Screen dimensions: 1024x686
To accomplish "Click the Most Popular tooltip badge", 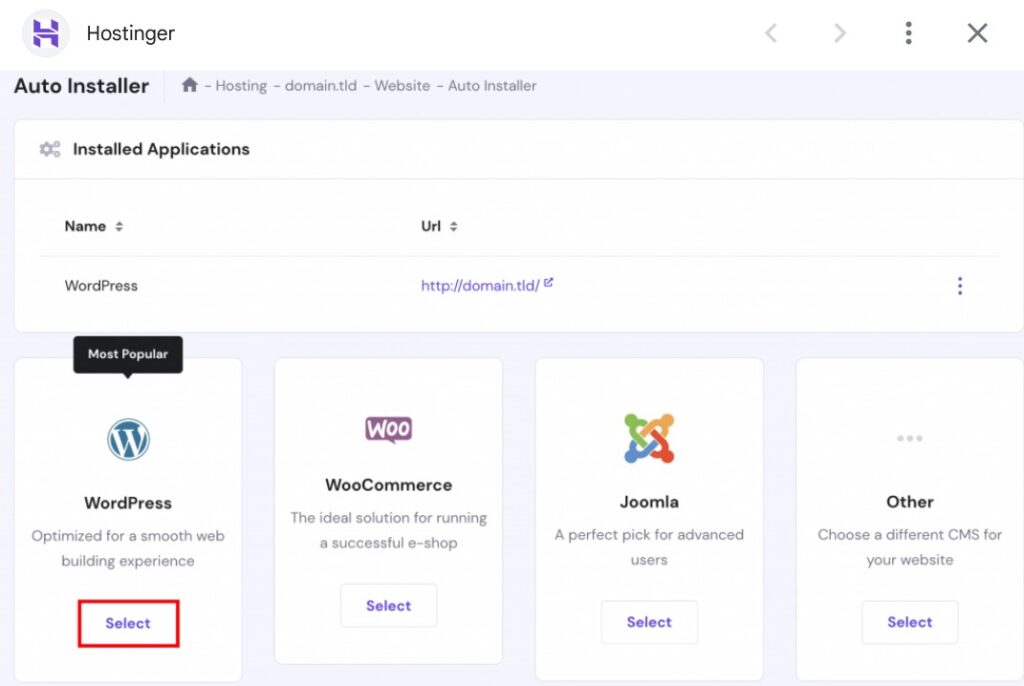I will point(128,355).
